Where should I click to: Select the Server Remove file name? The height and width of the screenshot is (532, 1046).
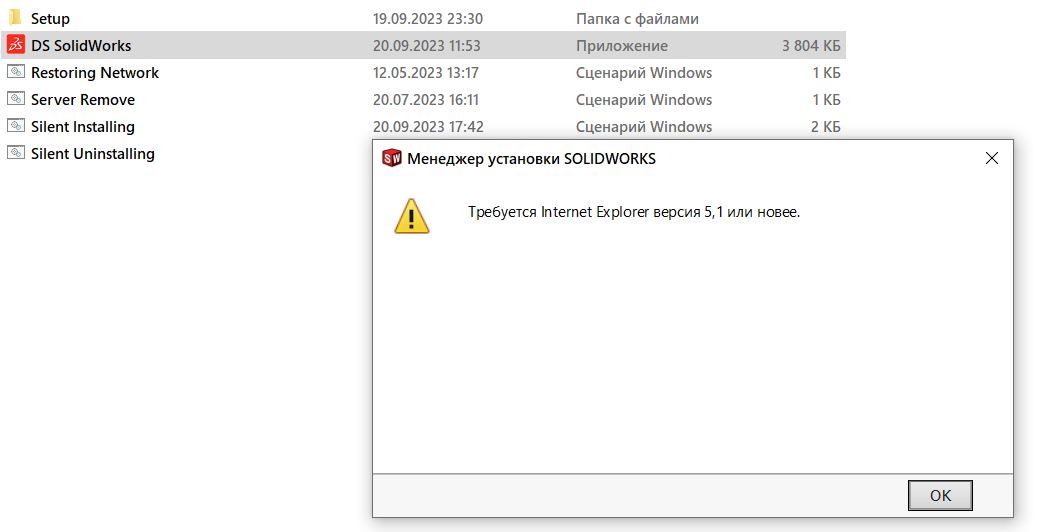click(x=83, y=99)
